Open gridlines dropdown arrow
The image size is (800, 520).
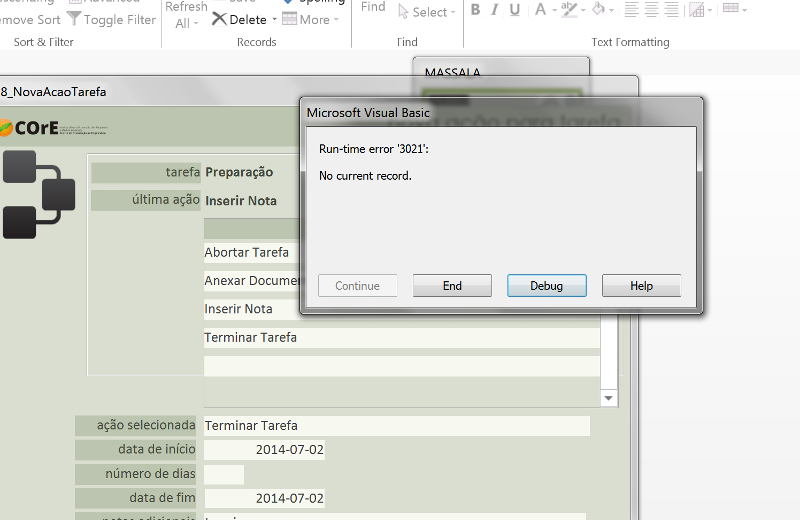pyautogui.click(x=710, y=10)
